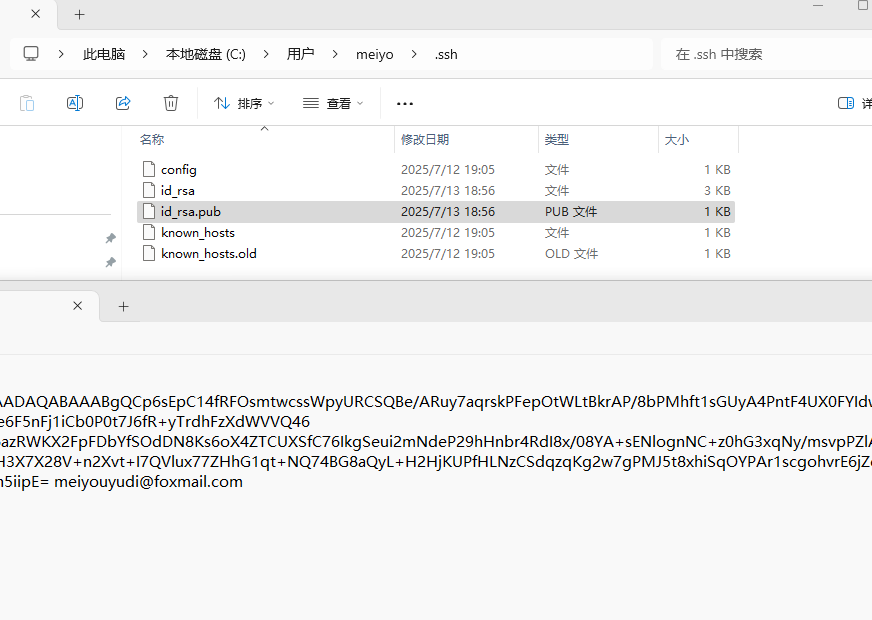Click the rename icon in toolbar
Viewport: 872px width, 620px height.
(75, 103)
